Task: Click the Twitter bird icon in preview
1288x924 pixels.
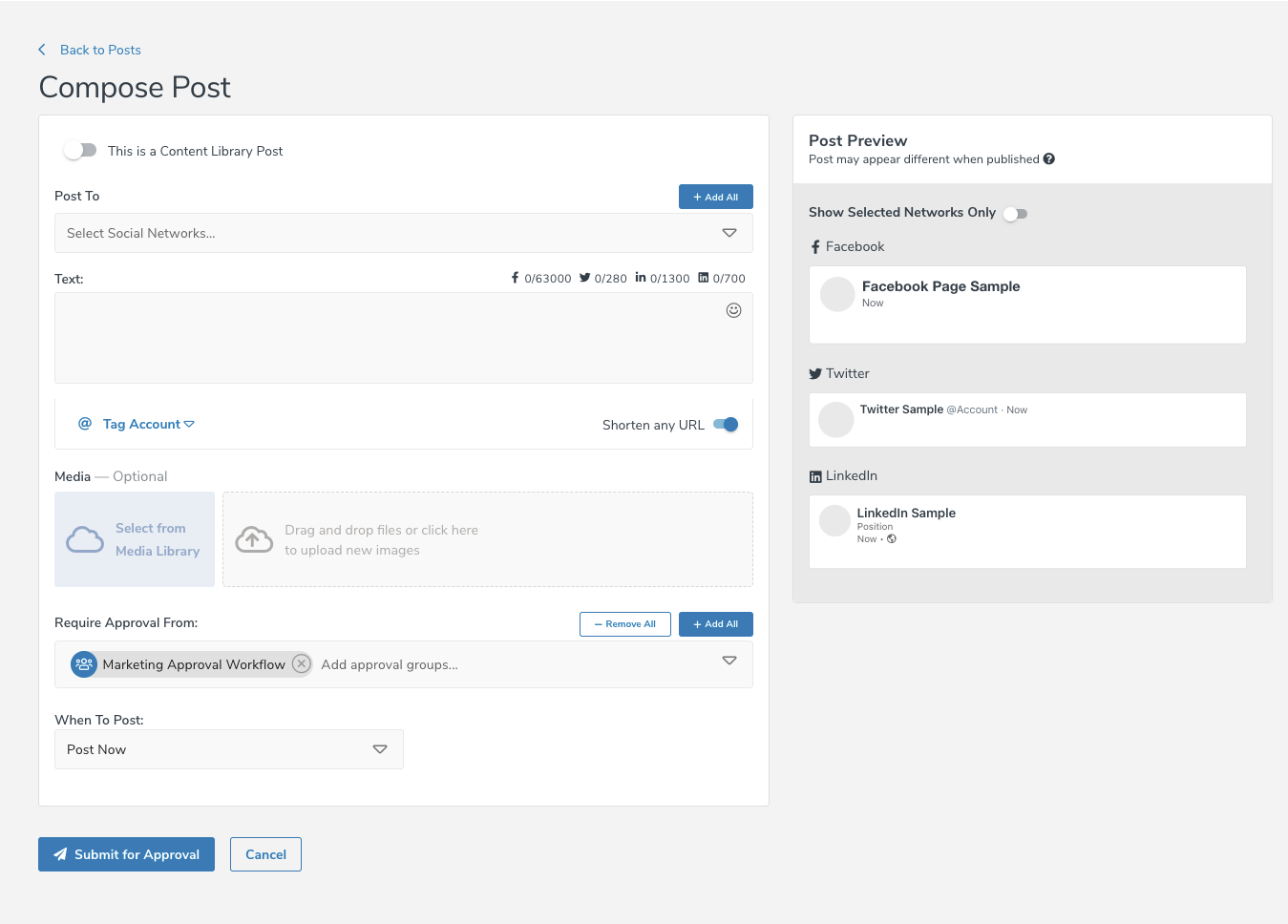Action: 815,374
